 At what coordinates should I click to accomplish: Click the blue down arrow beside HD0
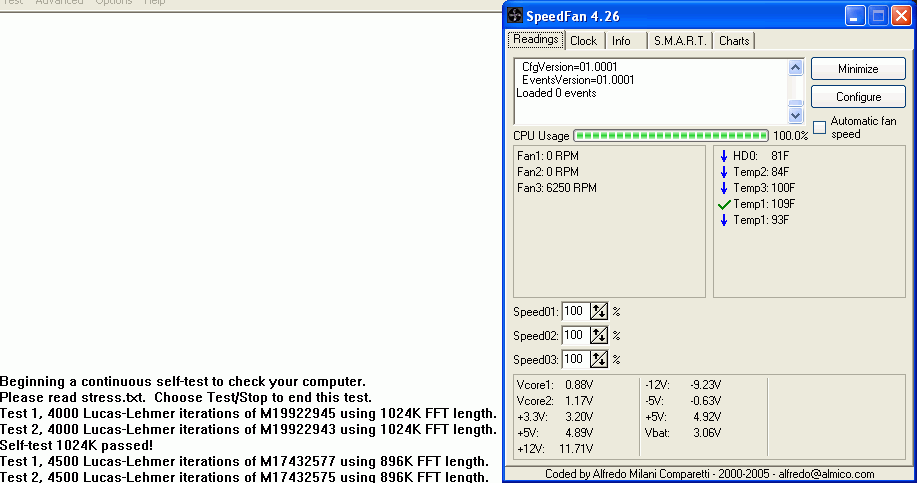click(x=724, y=156)
